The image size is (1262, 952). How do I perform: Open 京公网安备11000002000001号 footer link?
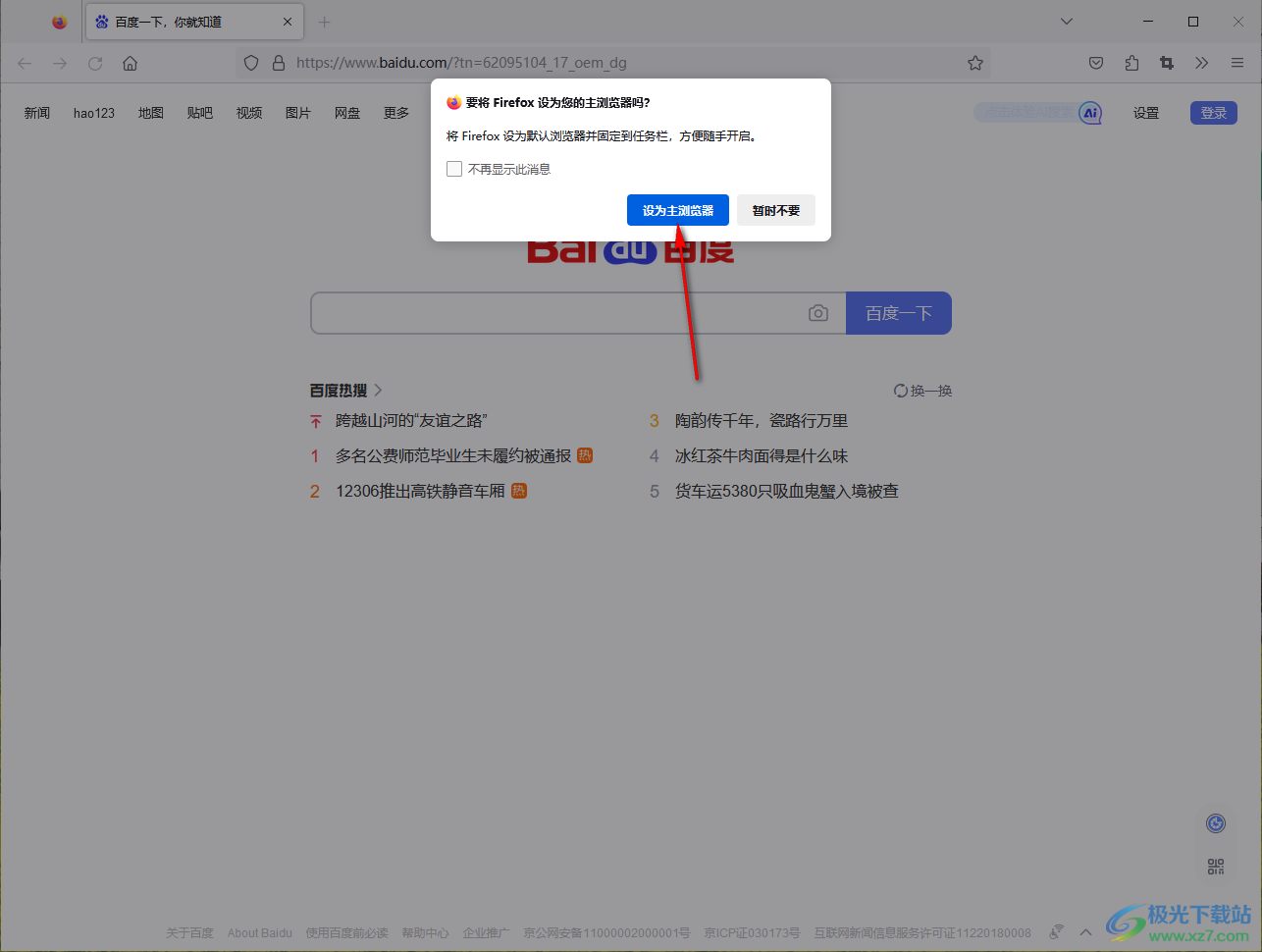click(x=606, y=933)
